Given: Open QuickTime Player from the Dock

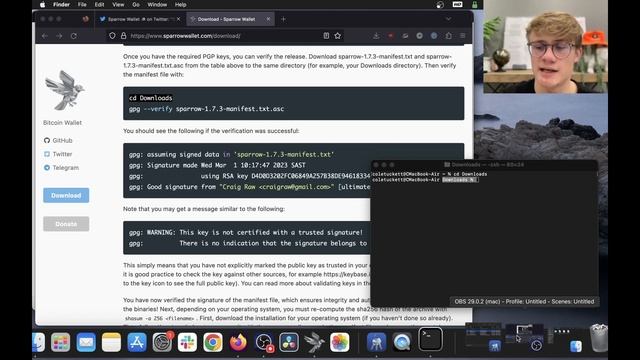Looking at the screenshot, I should click(402, 342).
